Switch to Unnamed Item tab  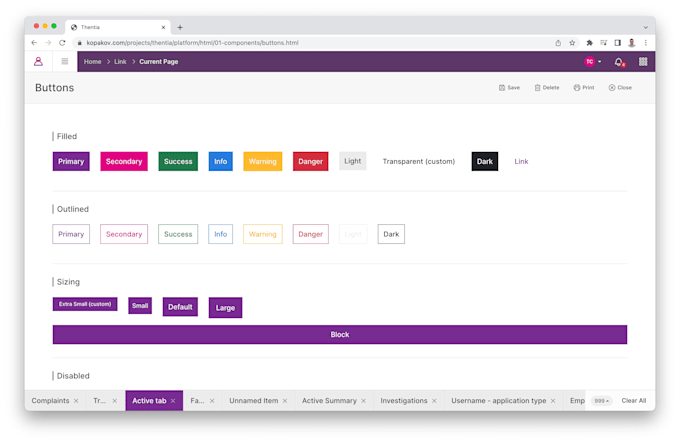point(254,401)
